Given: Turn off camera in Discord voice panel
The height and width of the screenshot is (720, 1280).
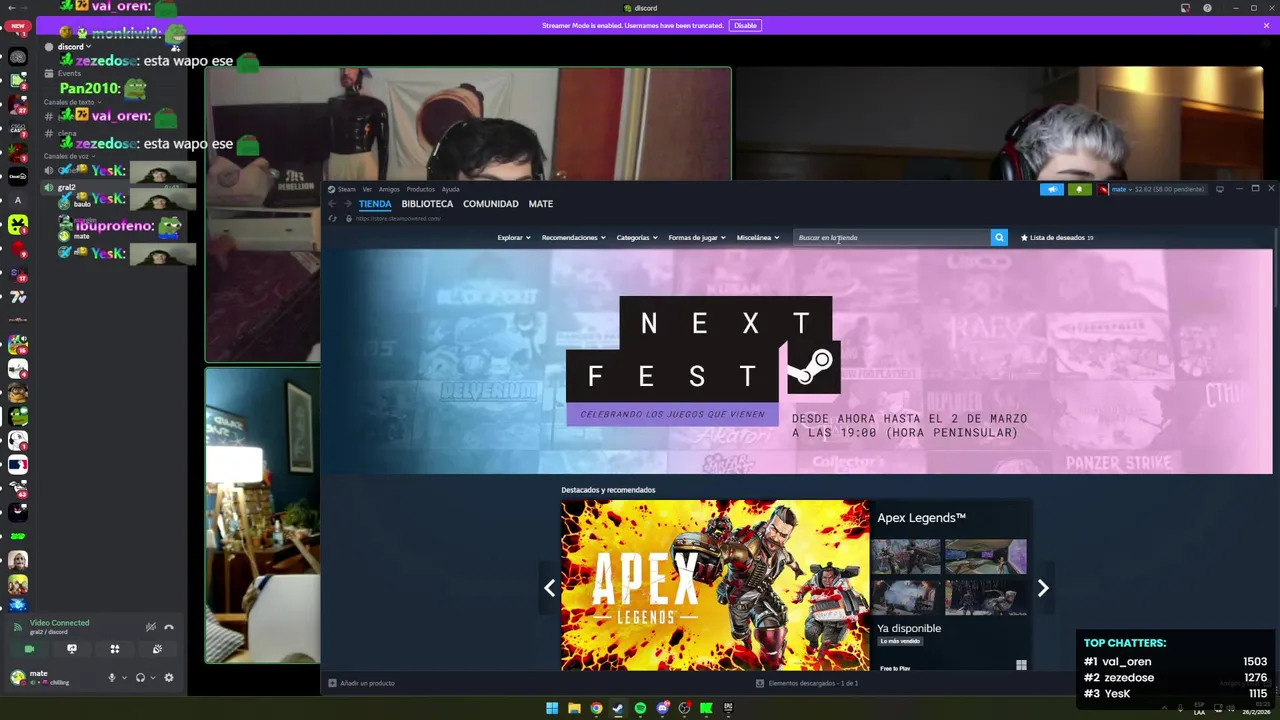Looking at the screenshot, I should tap(29, 649).
